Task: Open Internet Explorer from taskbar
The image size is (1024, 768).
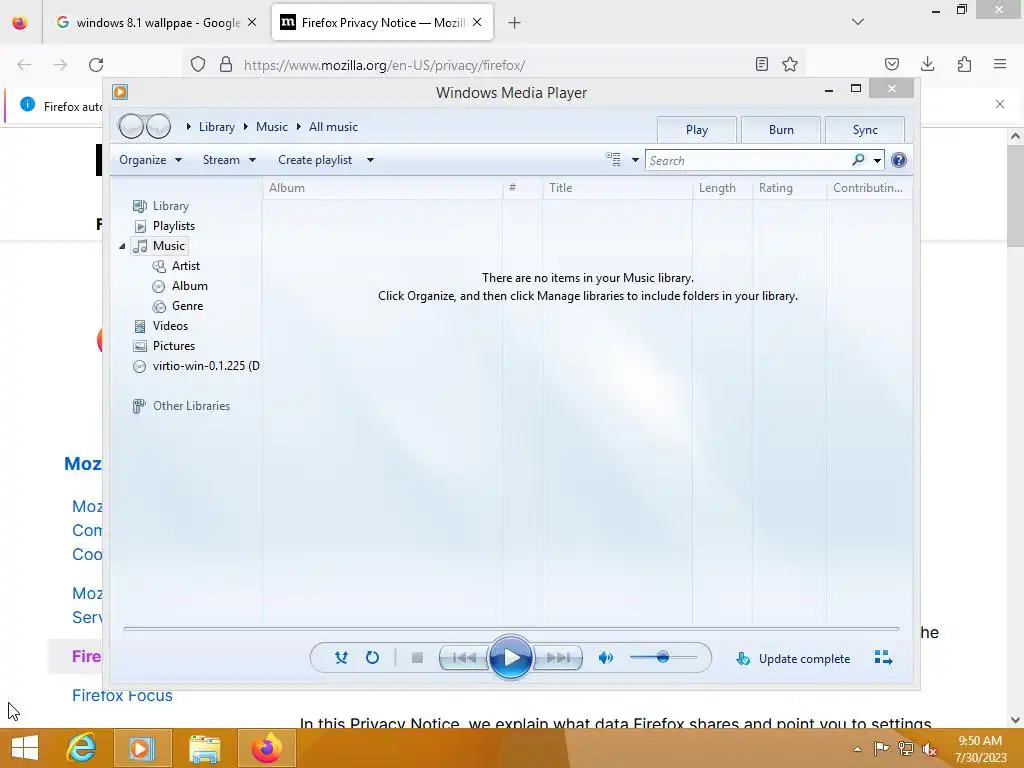Action: (82, 748)
